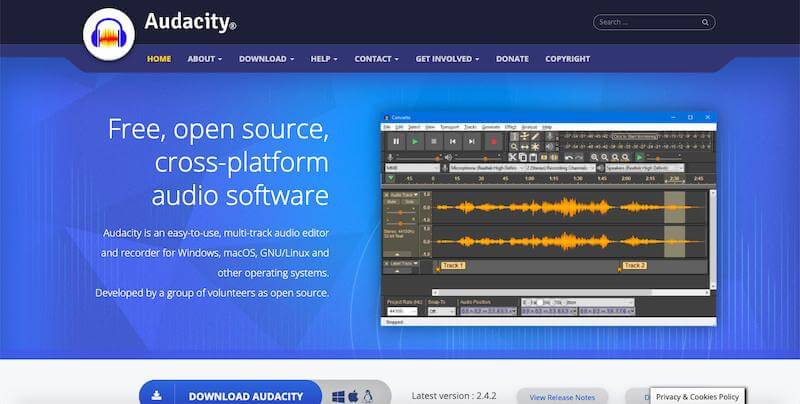
Task: Click the large green Play button in the app
Action: click(415, 141)
